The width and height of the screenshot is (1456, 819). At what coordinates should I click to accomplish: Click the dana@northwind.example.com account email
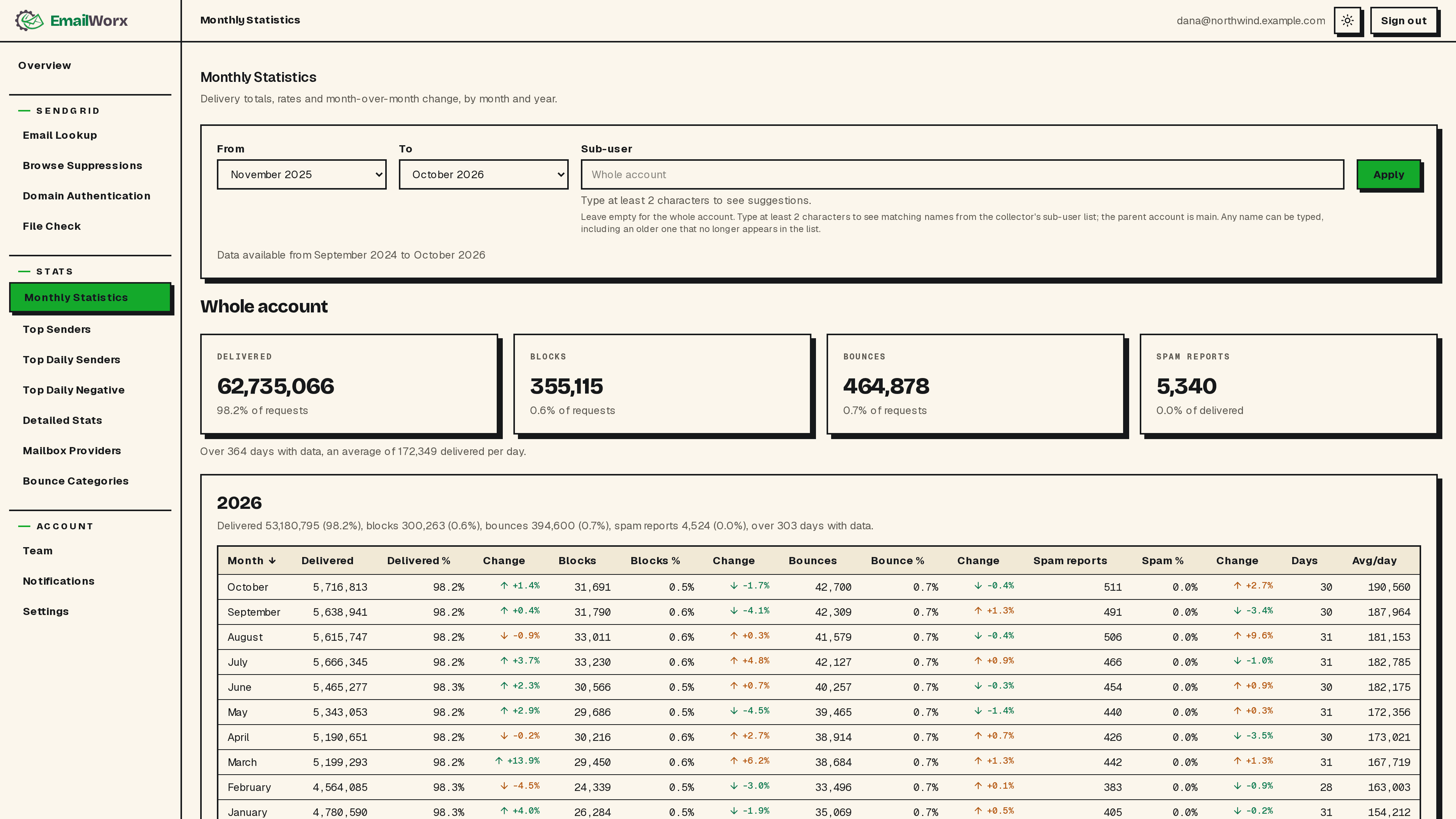pyautogui.click(x=1251, y=21)
